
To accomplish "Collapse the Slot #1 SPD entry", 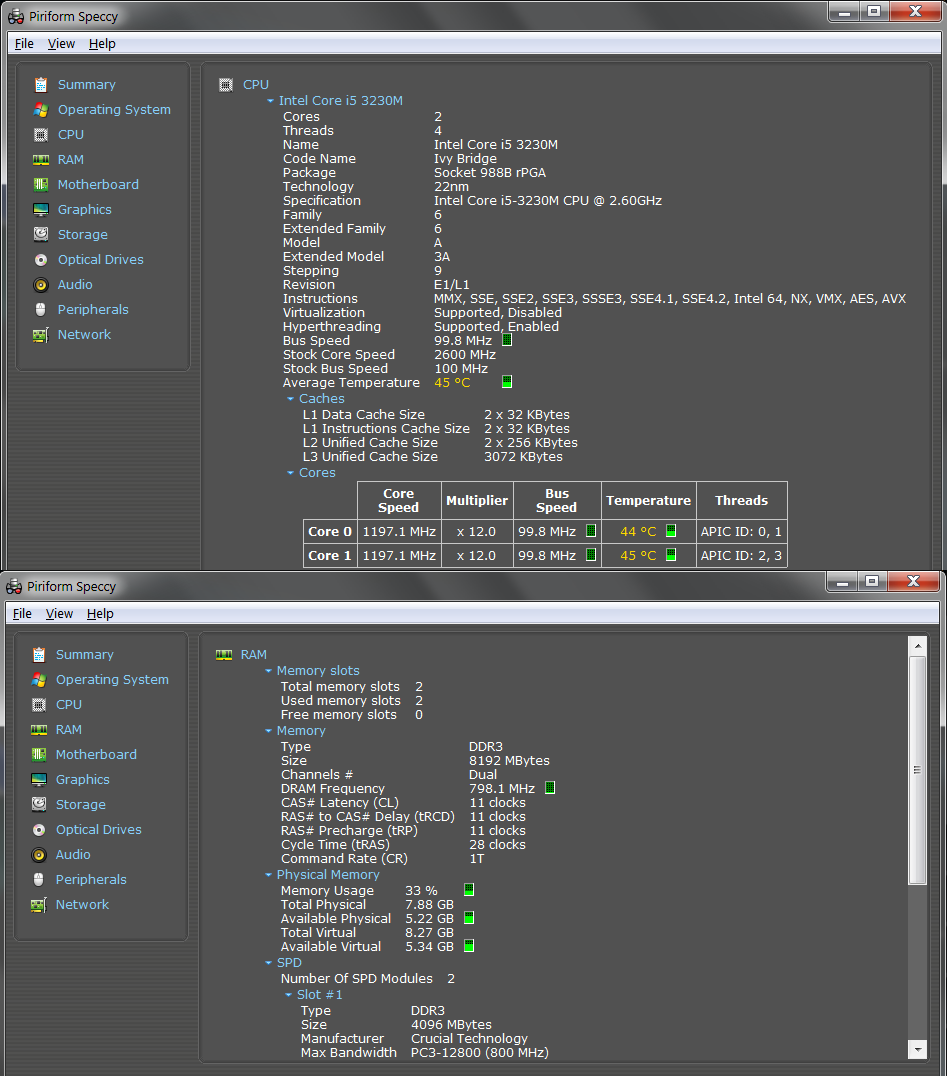I will 289,995.
